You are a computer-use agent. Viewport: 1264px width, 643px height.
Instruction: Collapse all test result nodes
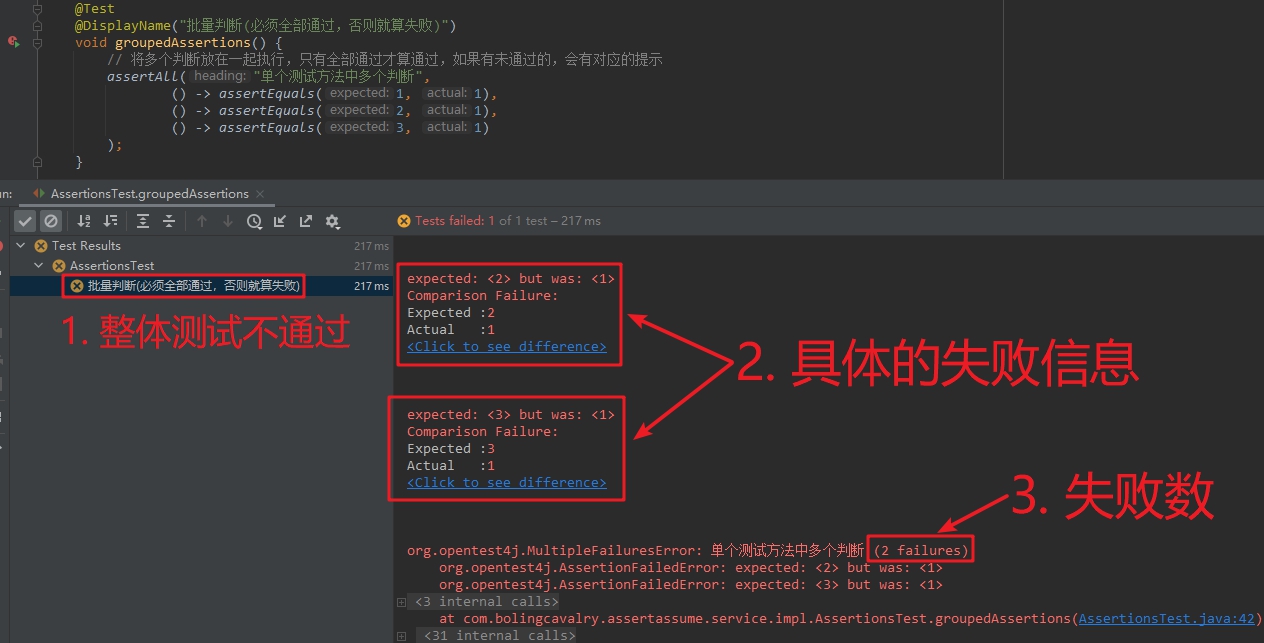(169, 221)
